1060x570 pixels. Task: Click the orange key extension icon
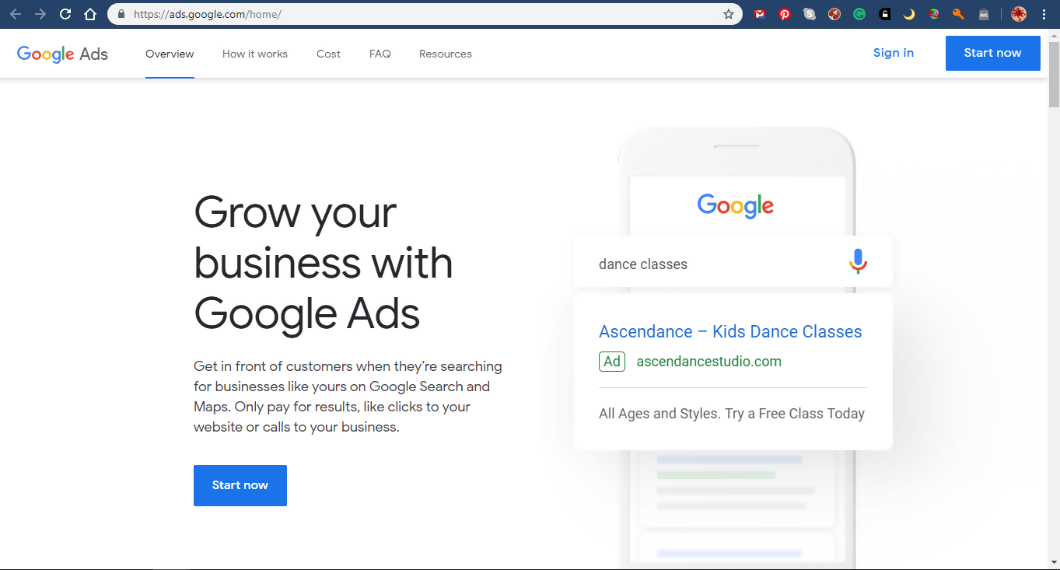pyautogui.click(x=959, y=14)
